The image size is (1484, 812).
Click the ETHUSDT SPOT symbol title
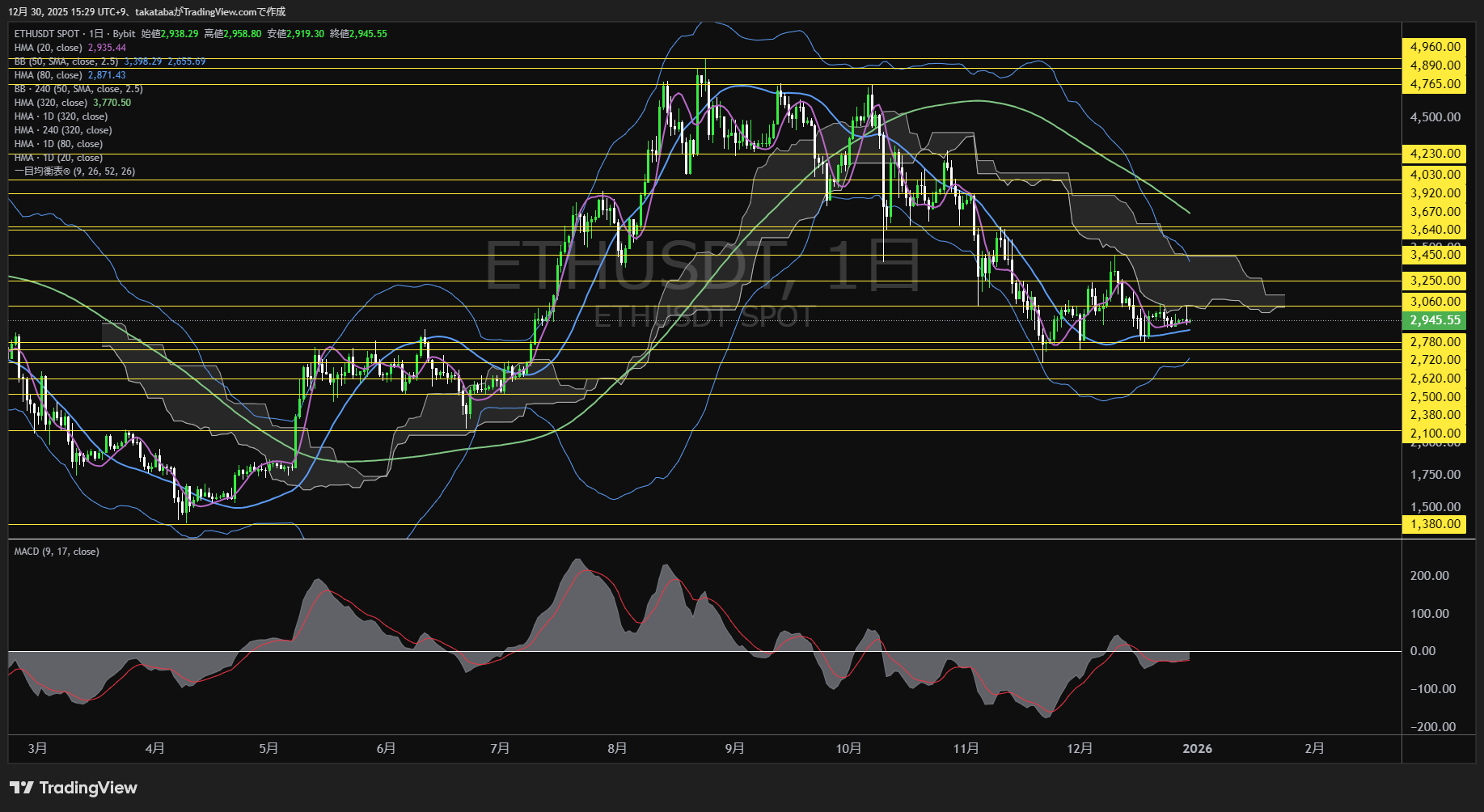pyautogui.click(x=47, y=34)
